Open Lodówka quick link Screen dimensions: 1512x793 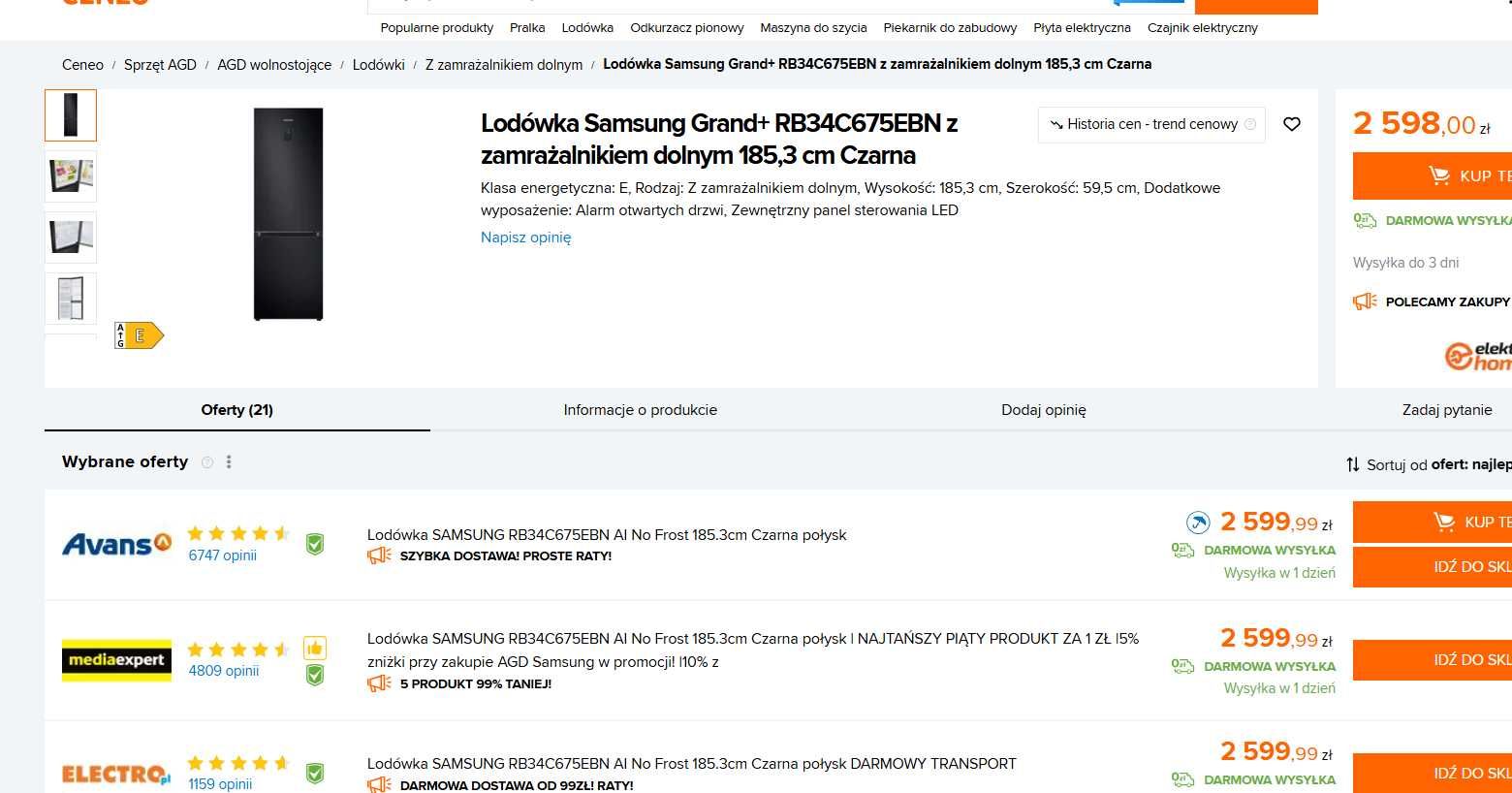pos(587,28)
